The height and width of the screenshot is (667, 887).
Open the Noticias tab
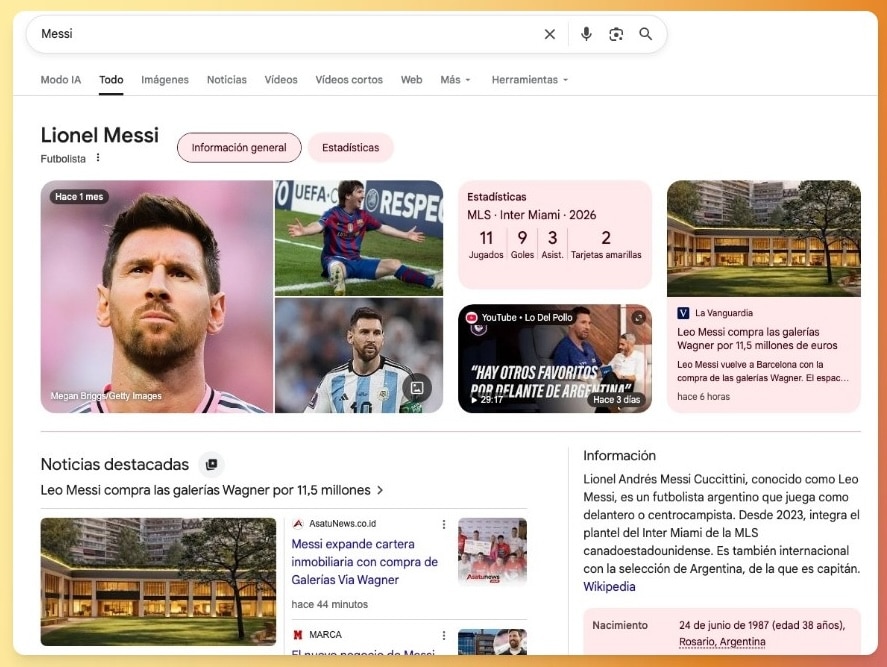click(x=226, y=80)
